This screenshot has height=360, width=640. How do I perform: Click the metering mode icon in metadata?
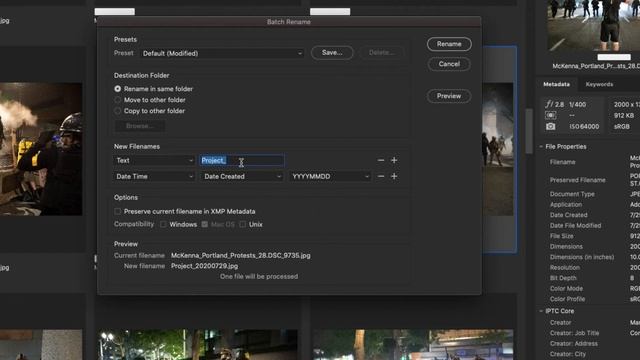(551, 116)
